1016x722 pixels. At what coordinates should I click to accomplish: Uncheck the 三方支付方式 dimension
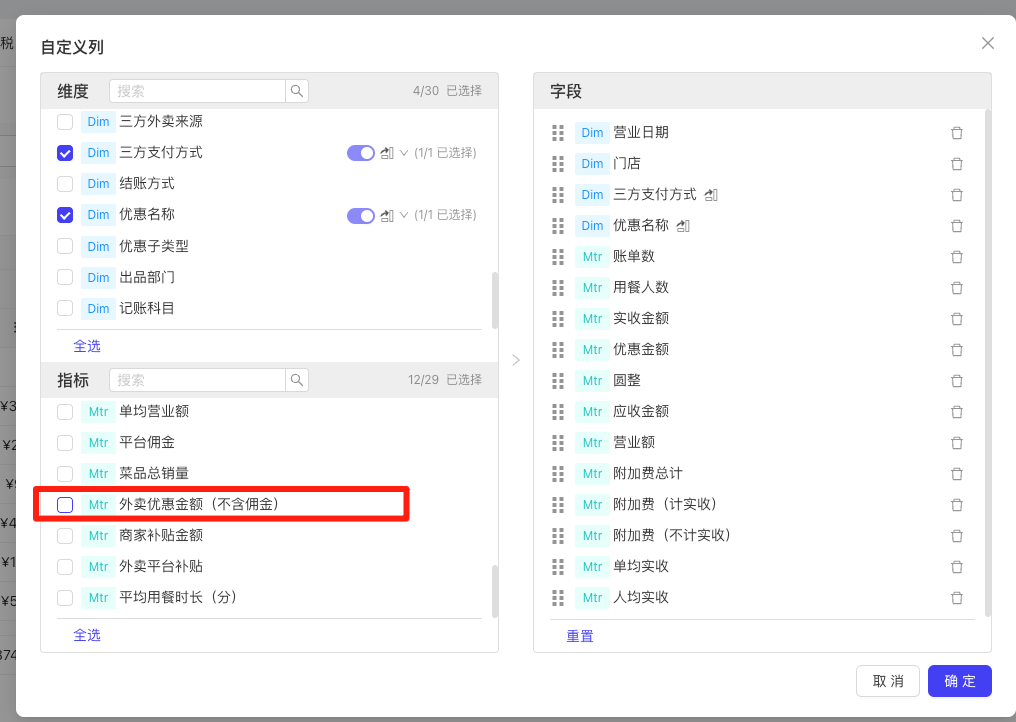pyautogui.click(x=65, y=153)
